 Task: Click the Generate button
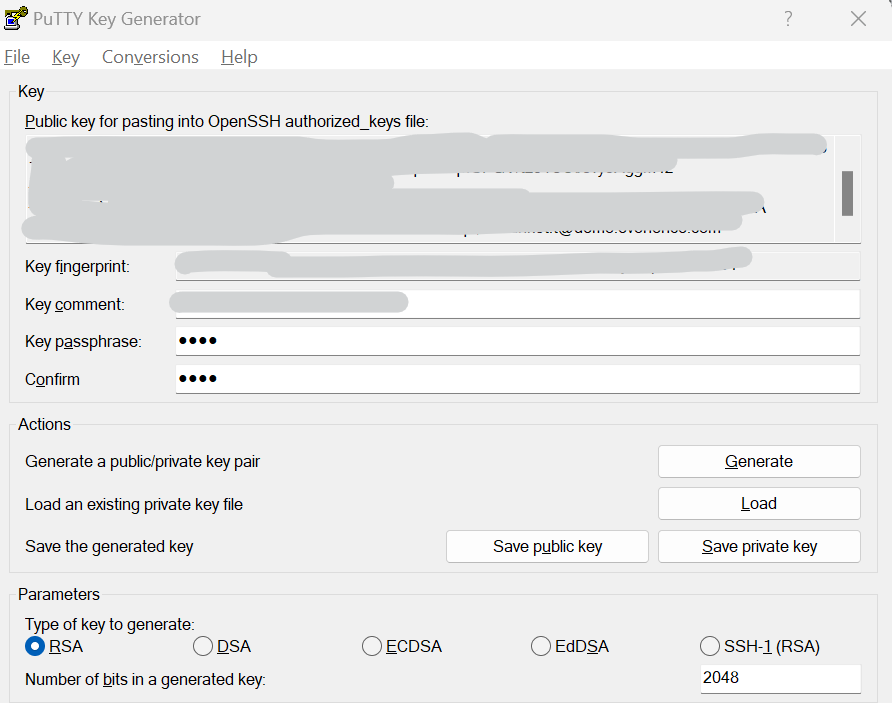(758, 461)
